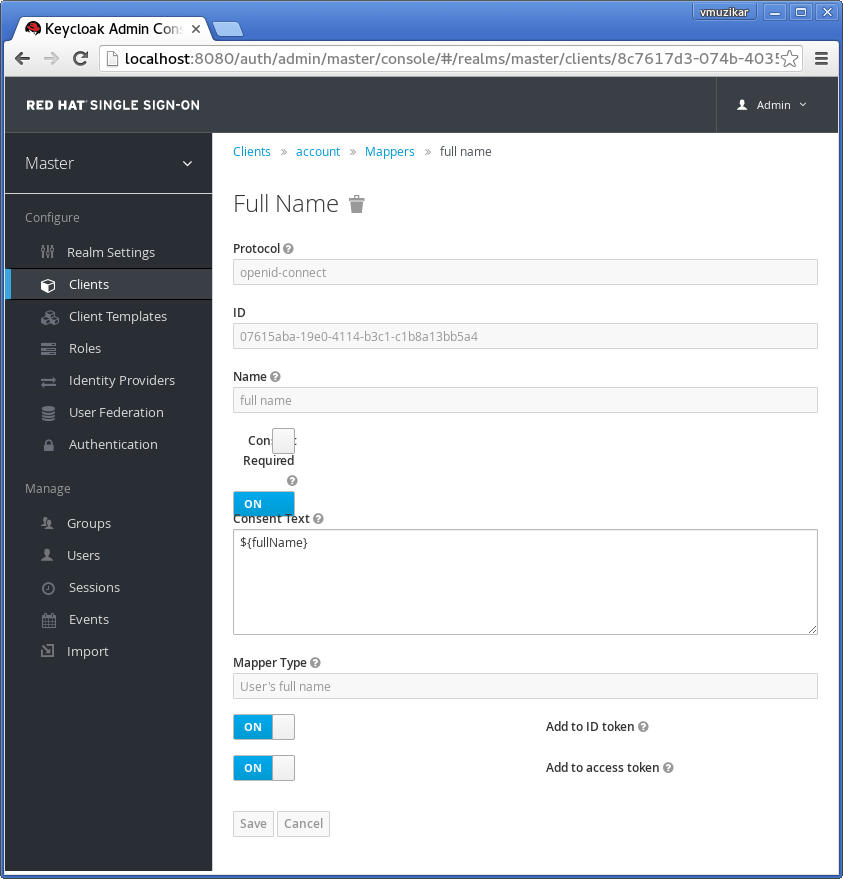Click the Save button
This screenshot has width=843, height=879.
(x=253, y=824)
